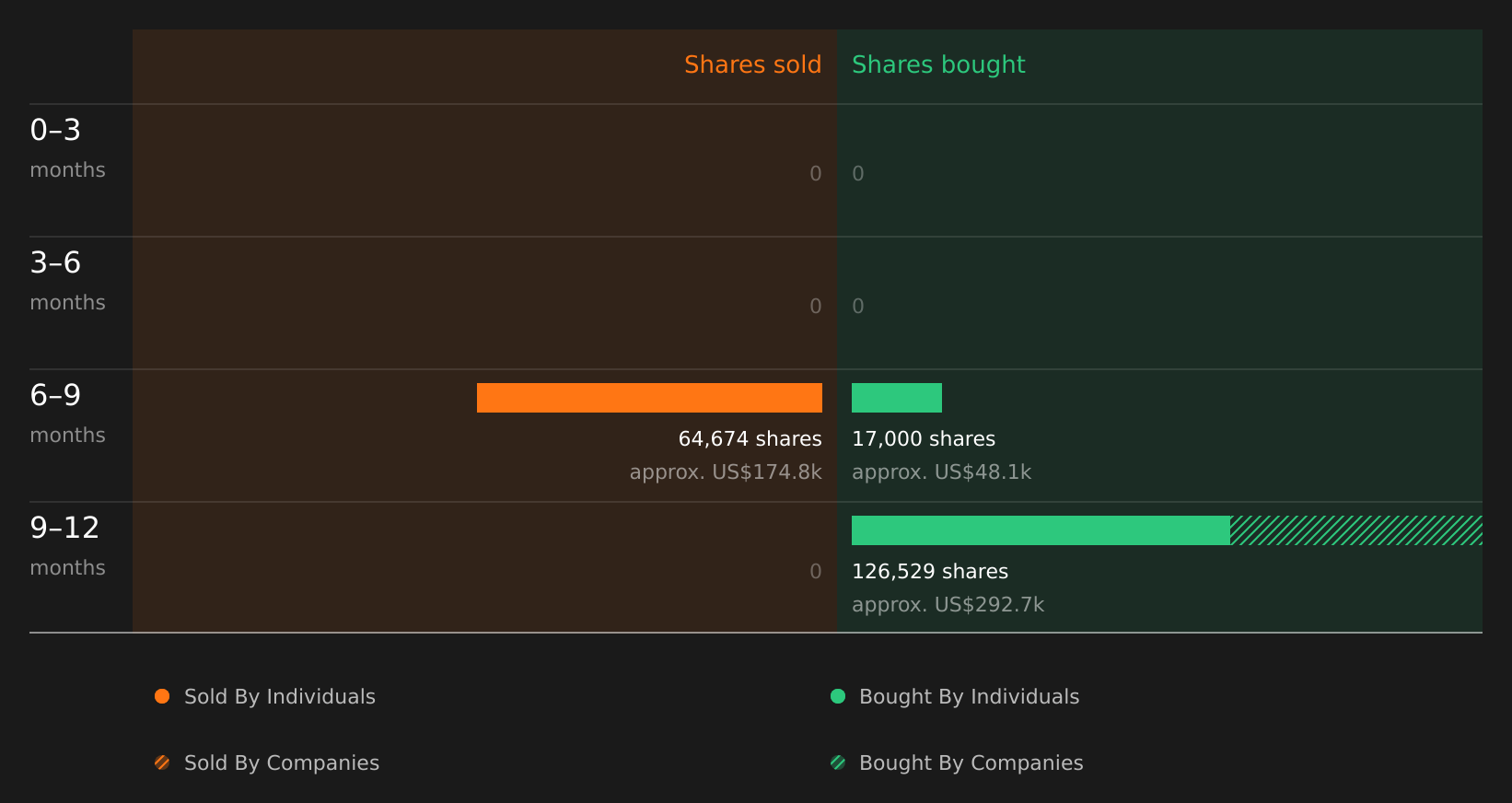Image resolution: width=1512 pixels, height=803 pixels.
Task: Select the Bought By Companies legend label
Action: (971, 763)
